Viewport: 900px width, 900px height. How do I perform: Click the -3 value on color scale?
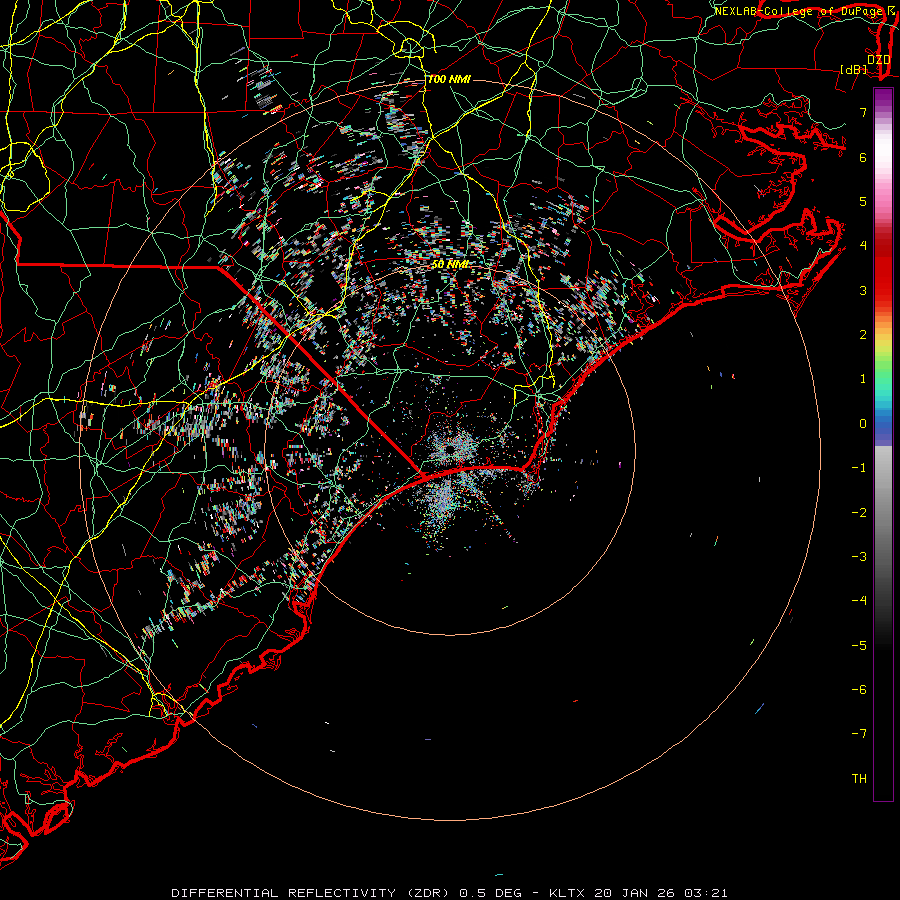point(859,557)
